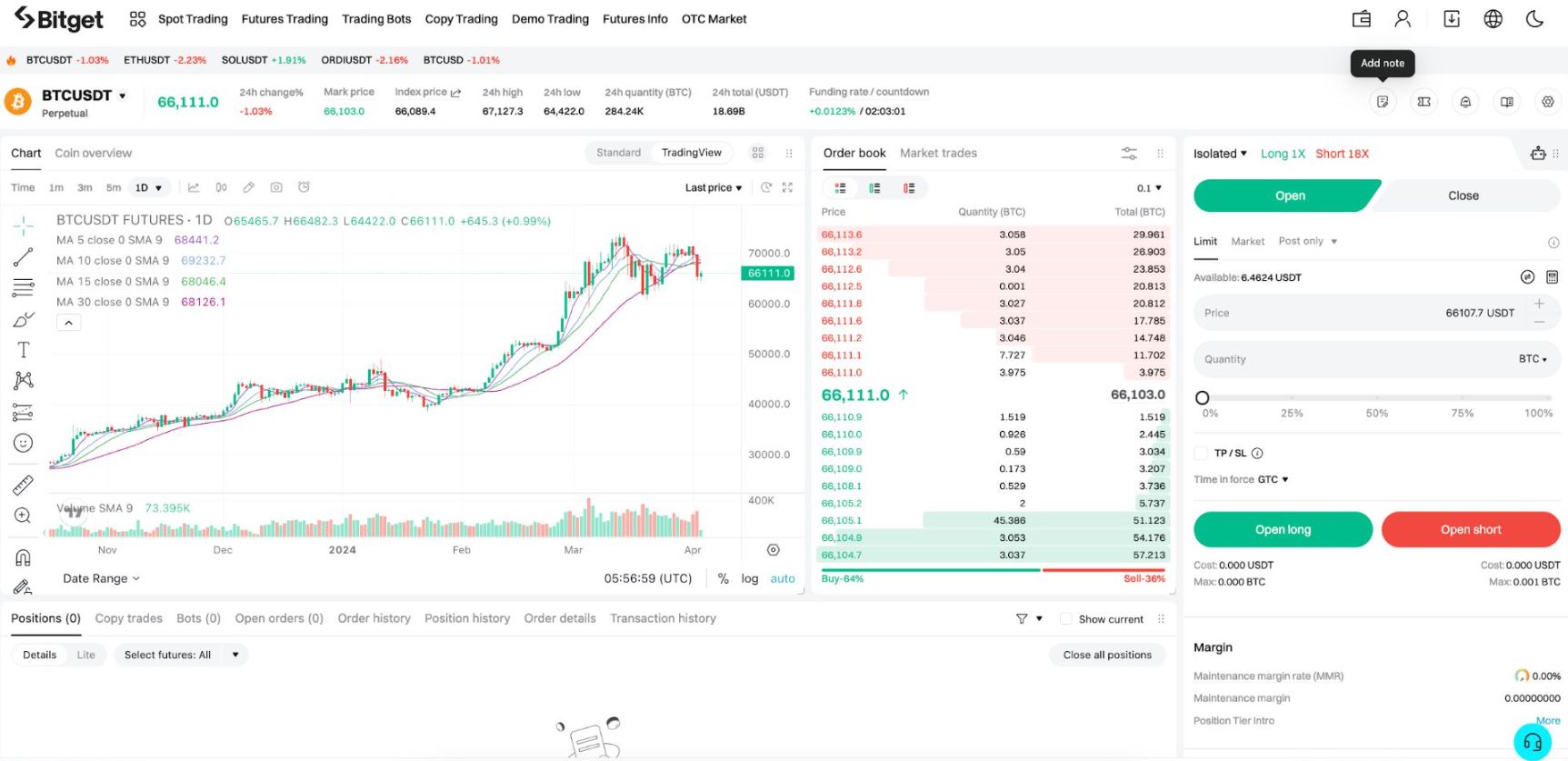Click the Open short button

pos(1471,529)
